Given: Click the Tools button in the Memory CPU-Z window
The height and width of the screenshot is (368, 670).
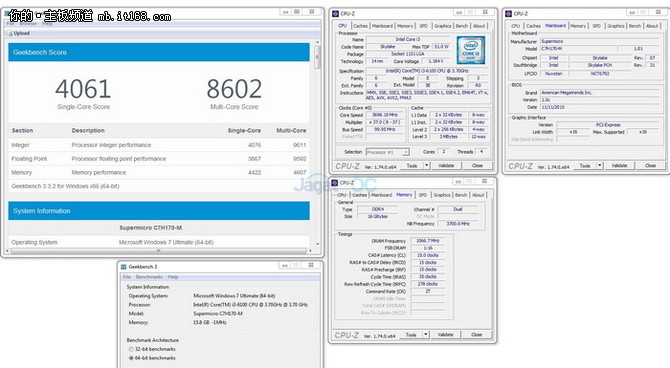Looking at the screenshot, I should 411,335.
